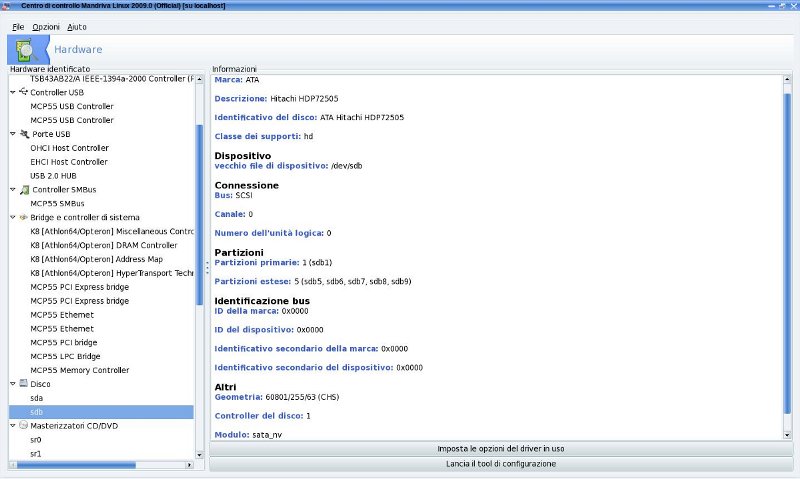Click the Controller SMBus category icon

click(x=23, y=189)
